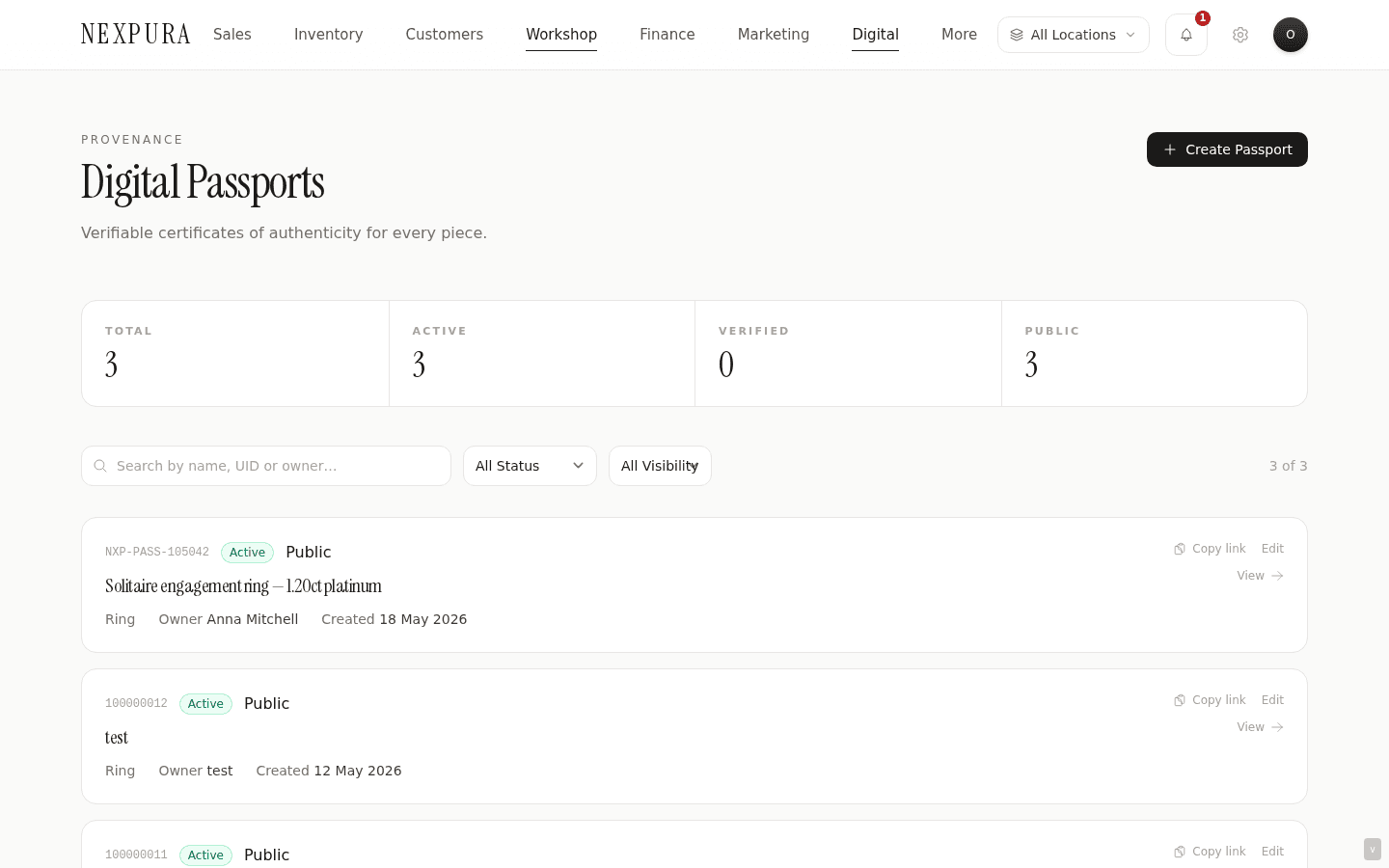The height and width of the screenshot is (868, 1389).
Task: Click the Digital Passports heading
Action: (203, 182)
